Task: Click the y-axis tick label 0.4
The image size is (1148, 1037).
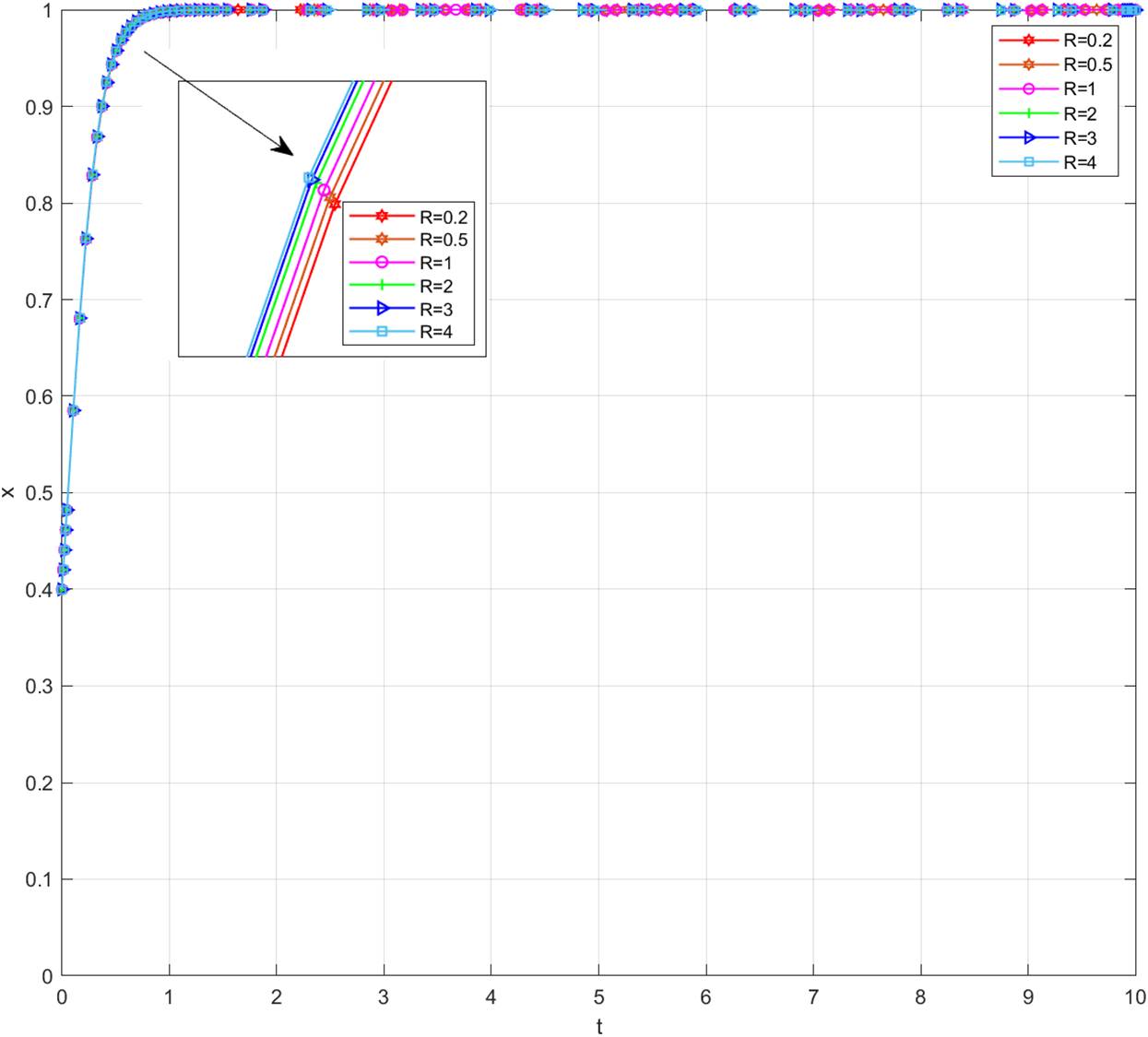Action: pyautogui.click(x=37, y=590)
